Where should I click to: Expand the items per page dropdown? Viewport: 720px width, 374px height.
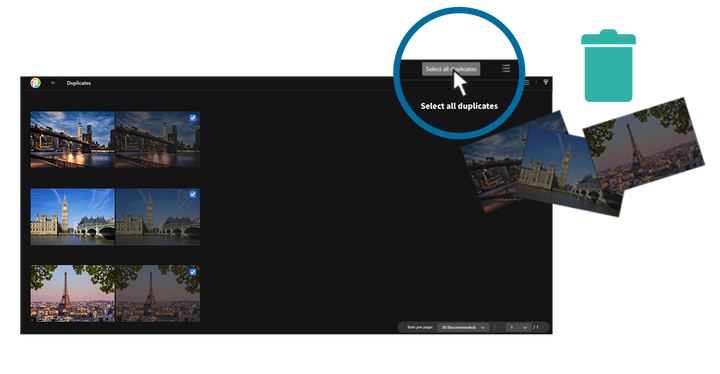462,327
